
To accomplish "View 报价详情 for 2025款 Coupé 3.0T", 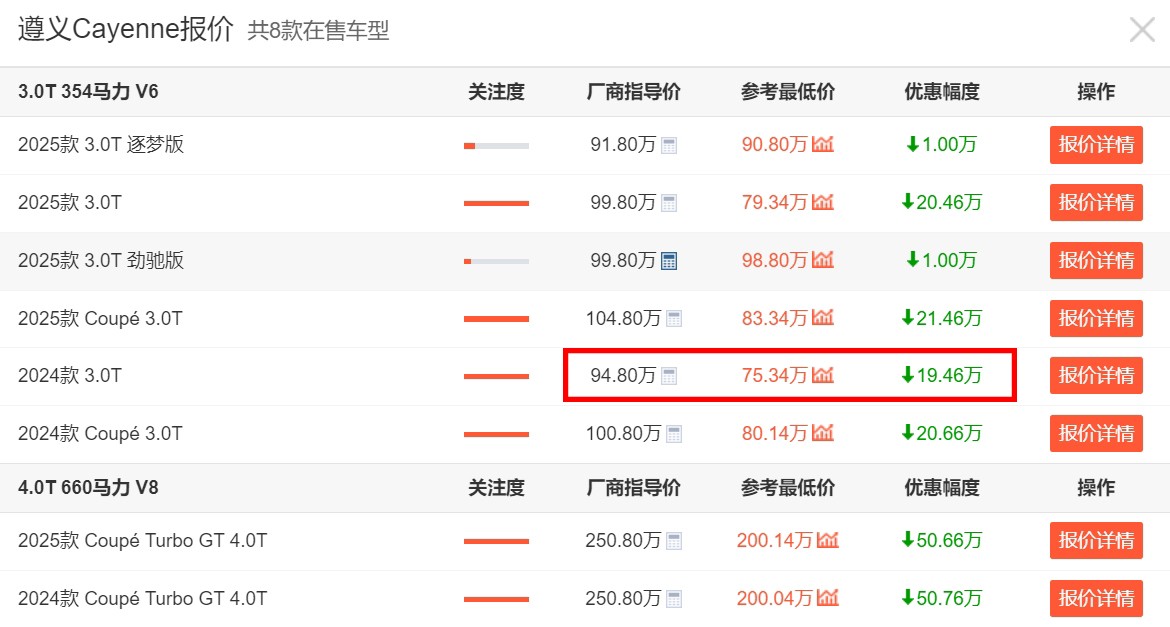I will [1096, 318].
